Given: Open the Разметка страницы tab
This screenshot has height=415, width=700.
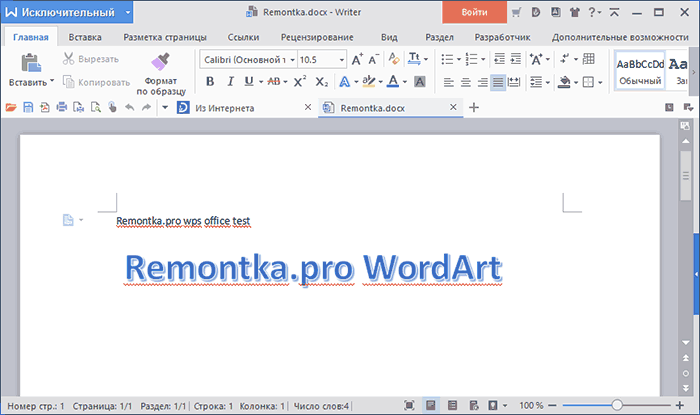Looking at the screenshot, I should pos(165,37).
